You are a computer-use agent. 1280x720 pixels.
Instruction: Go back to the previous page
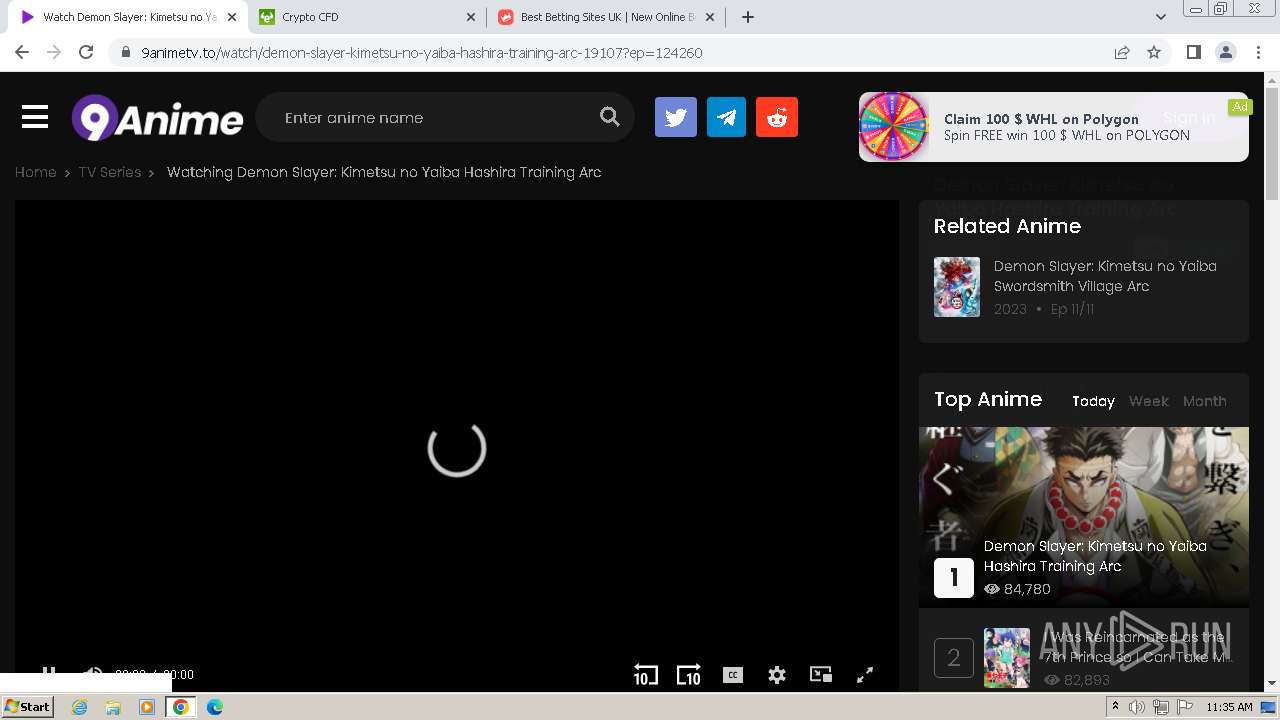pos(22,52)
